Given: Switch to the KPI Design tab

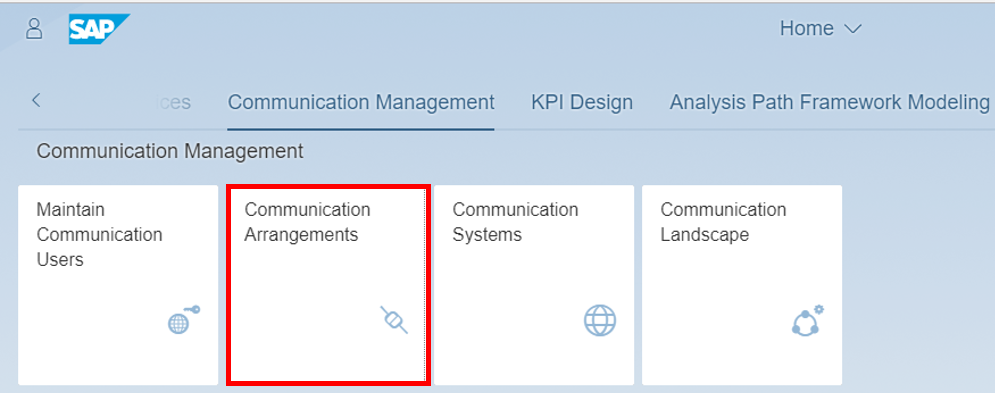Looking at the screenshot, I should (582, 102).
